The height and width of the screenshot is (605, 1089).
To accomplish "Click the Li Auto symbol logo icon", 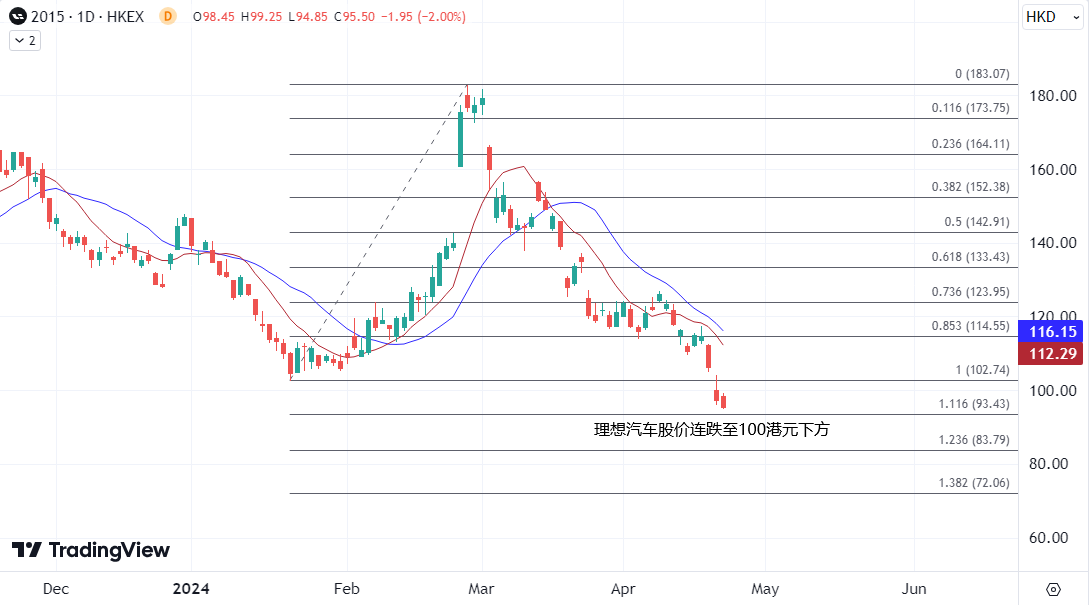I will [x=18, y=17].
